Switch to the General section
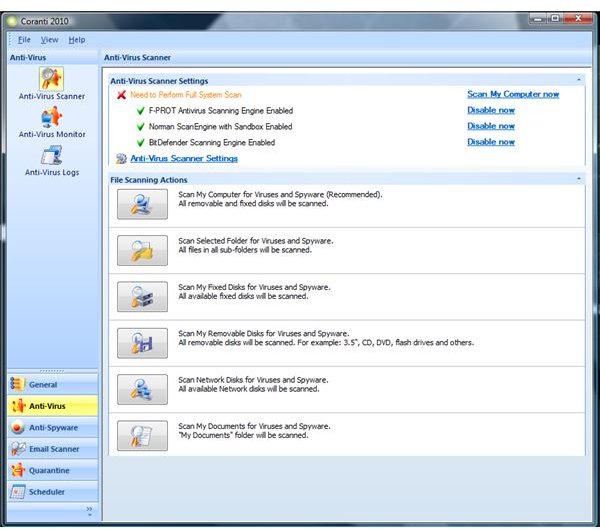Image resolution: width=600 pixels, height=530 pixels. coord(53,385)
